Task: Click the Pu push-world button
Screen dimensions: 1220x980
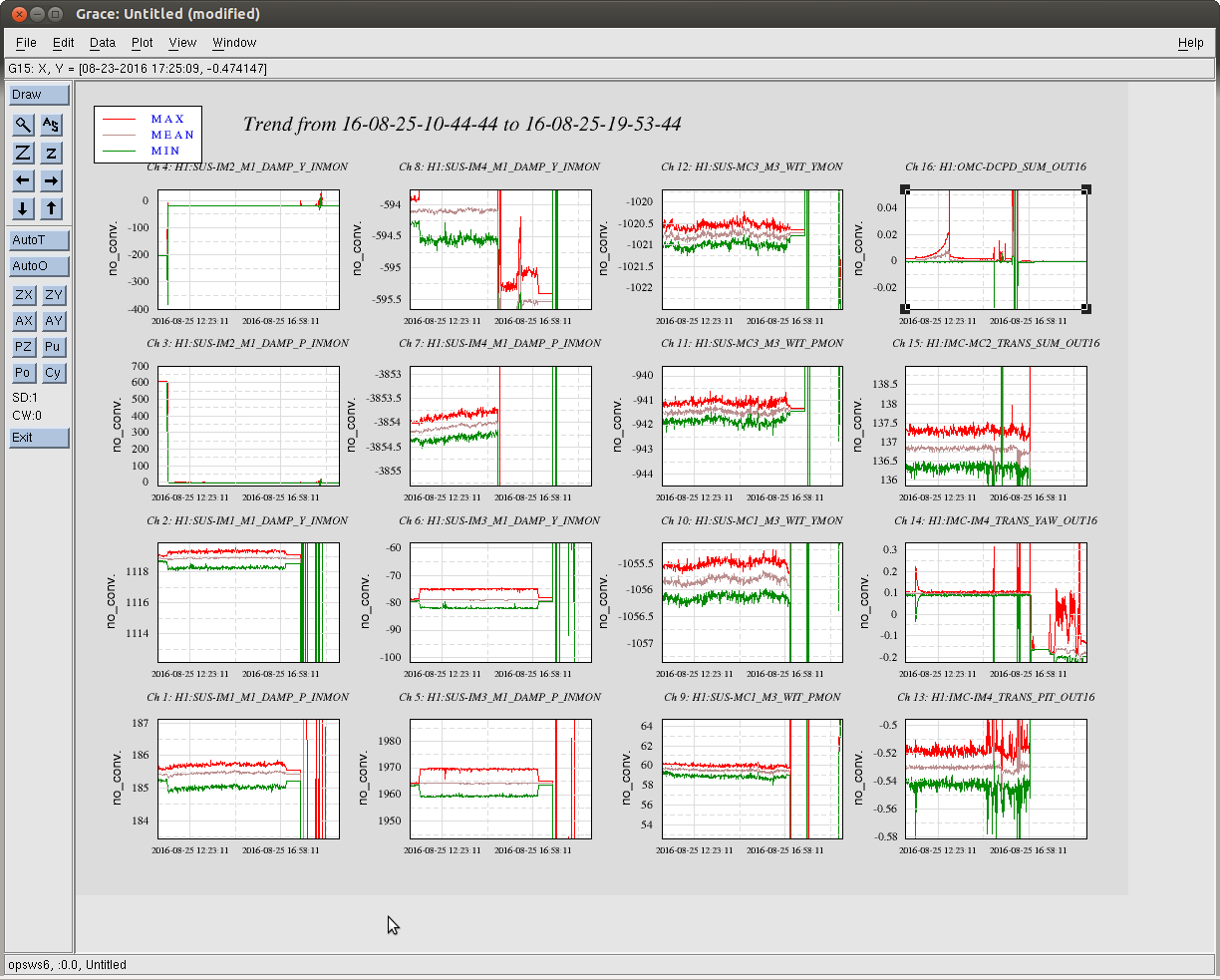Action: (53, 347)
